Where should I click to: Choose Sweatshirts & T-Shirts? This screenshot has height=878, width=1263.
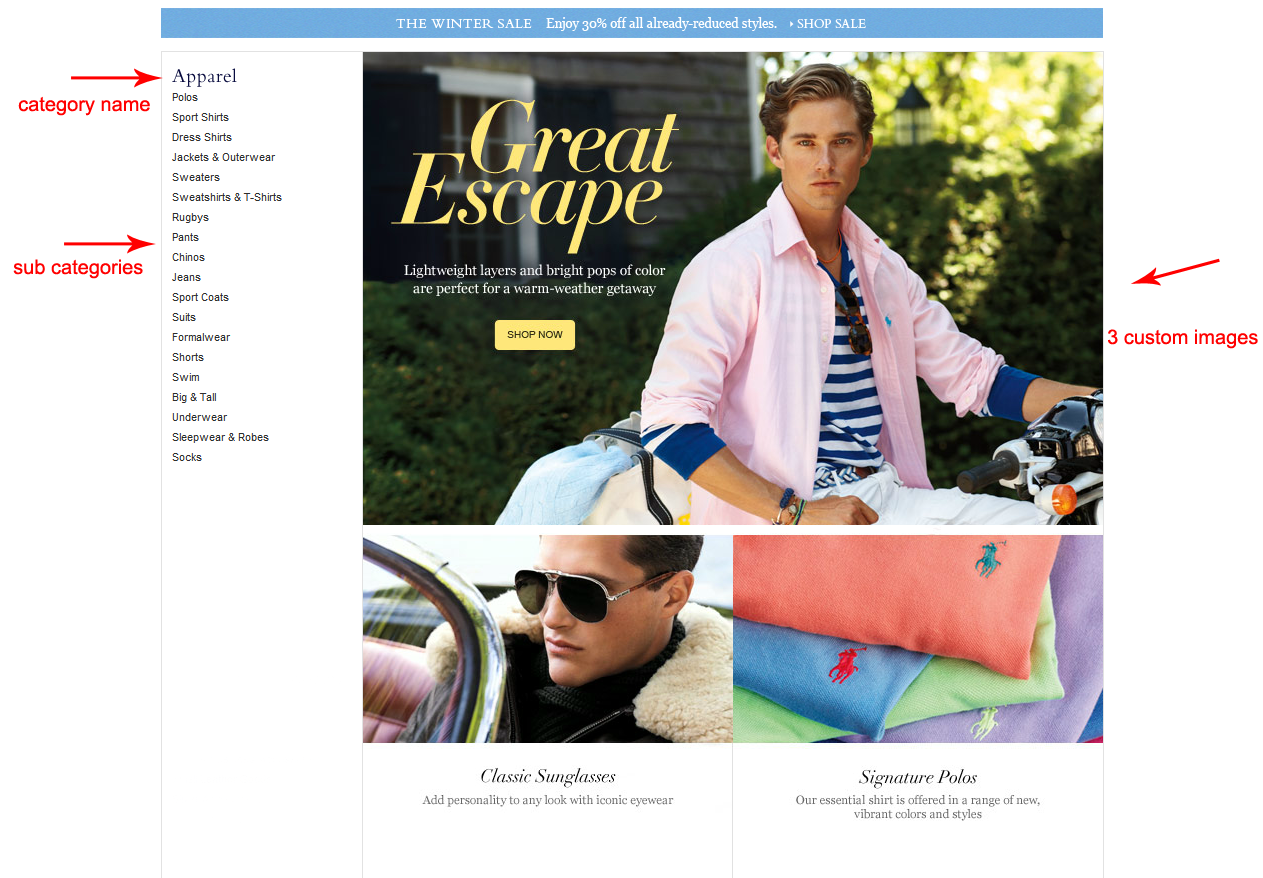pyautogui.click(x=227, y=197)
